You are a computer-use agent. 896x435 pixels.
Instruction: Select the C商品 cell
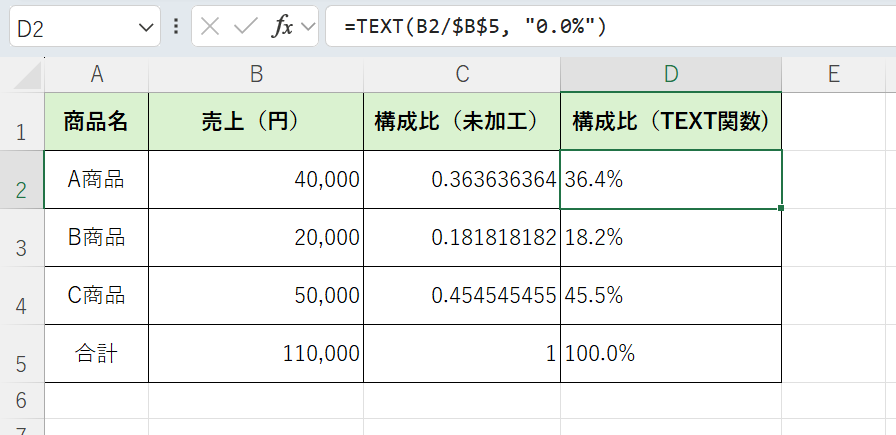pos(97,296)
